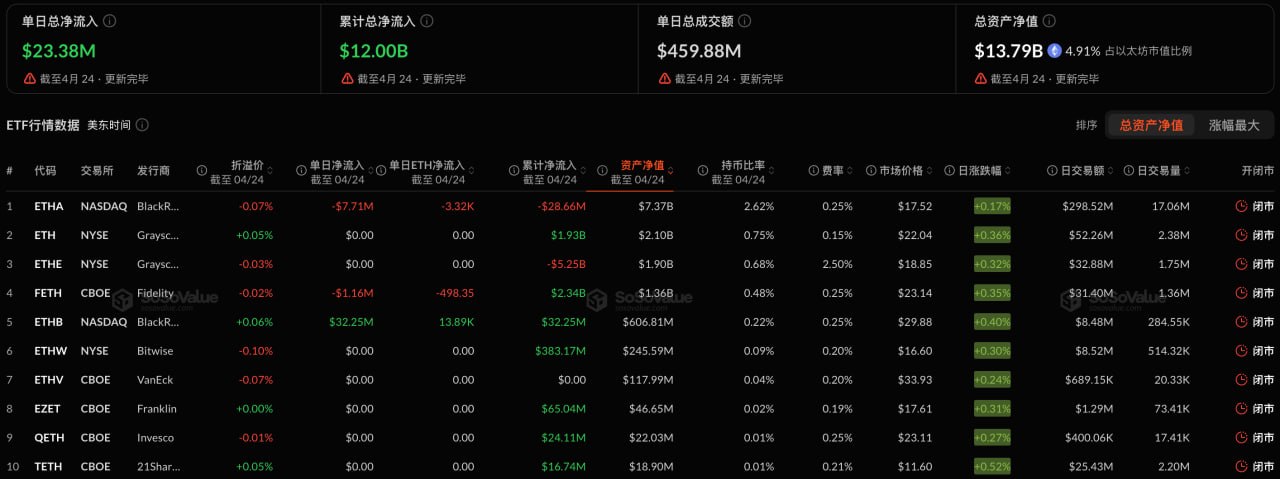Switch to the 涨幅最大 sort tab
1280x479 pixels.
(1234, 125)
